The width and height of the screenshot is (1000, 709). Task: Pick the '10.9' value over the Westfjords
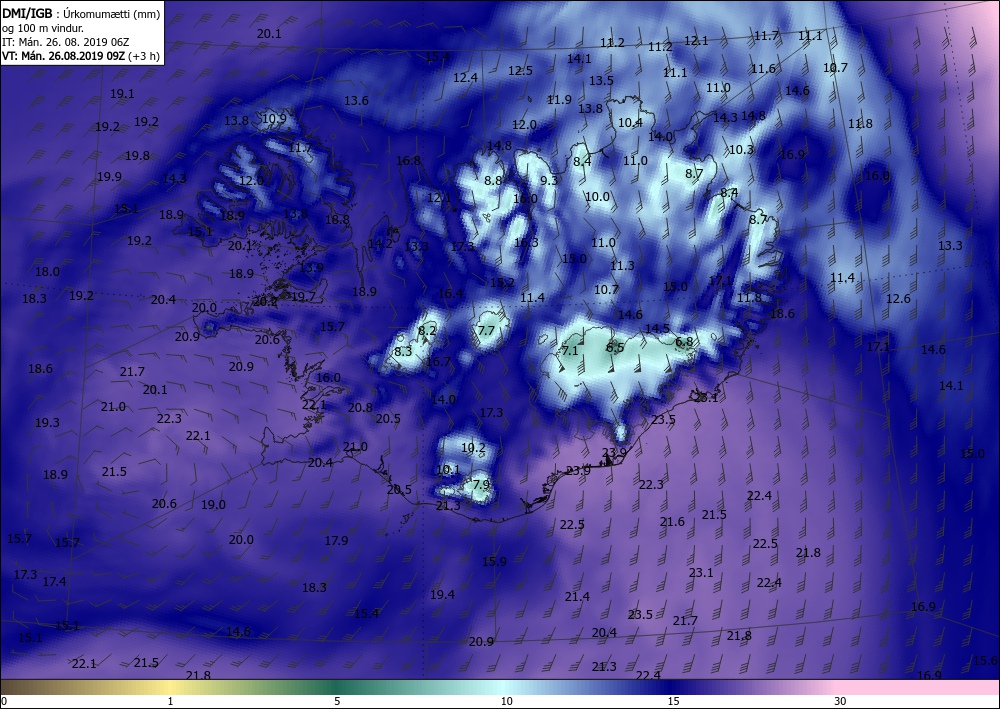(x=274, y=118)
